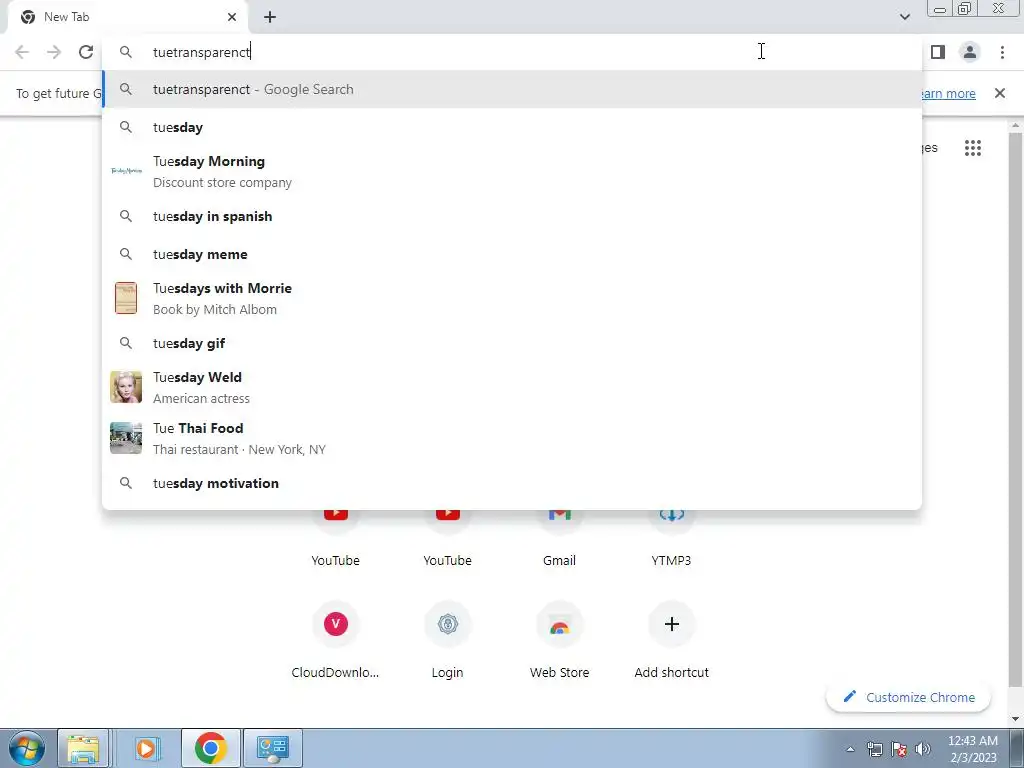Open the Web Store shortcut
This screenshot has height=768, width=1024.
coord(560,640)
